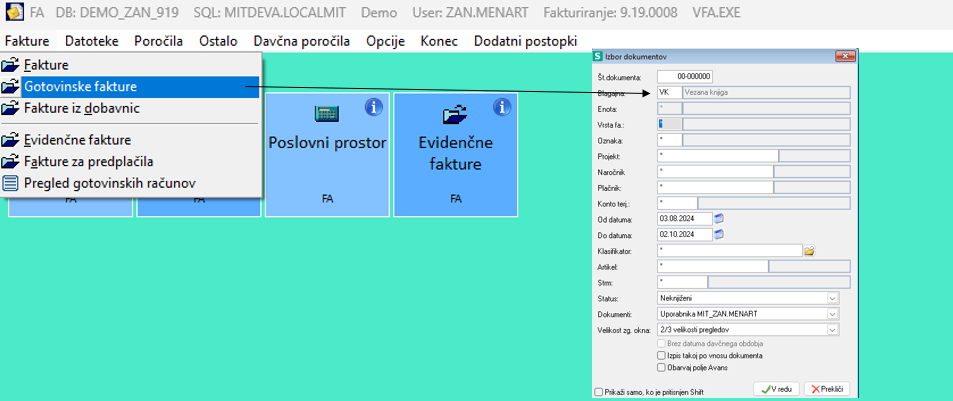Click the Št. dokumenta input field
Image resolution: width=953 pixels, height=401 pixels.
point(685,77)
